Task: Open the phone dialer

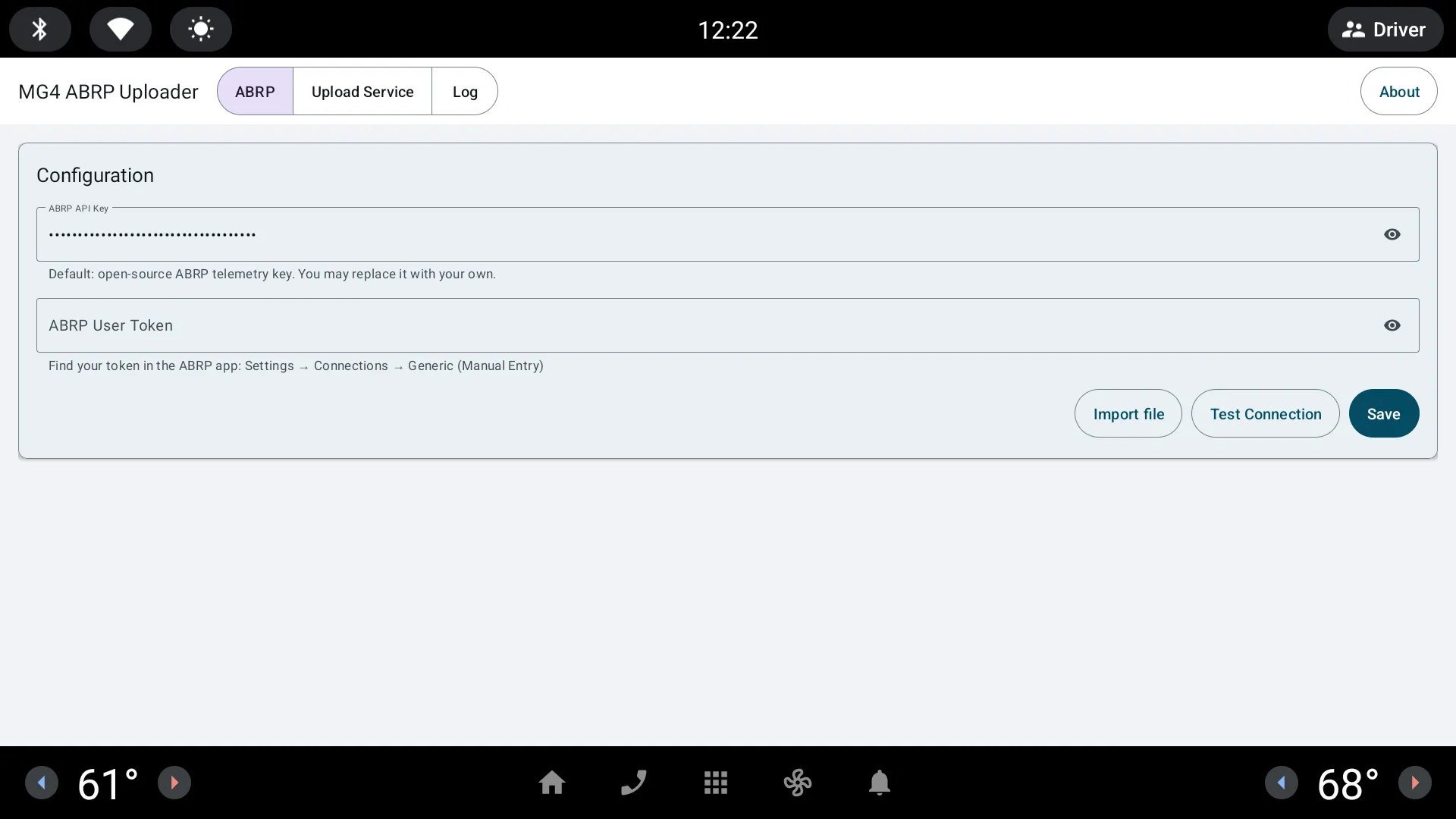Action: click(634, 783)
